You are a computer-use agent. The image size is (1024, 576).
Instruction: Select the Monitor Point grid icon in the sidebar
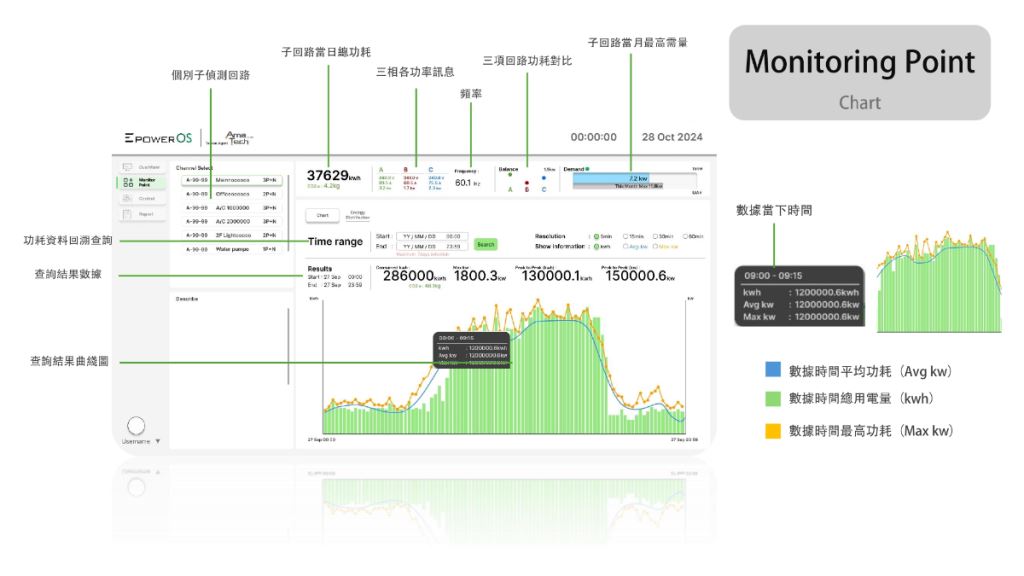[128, 183]
